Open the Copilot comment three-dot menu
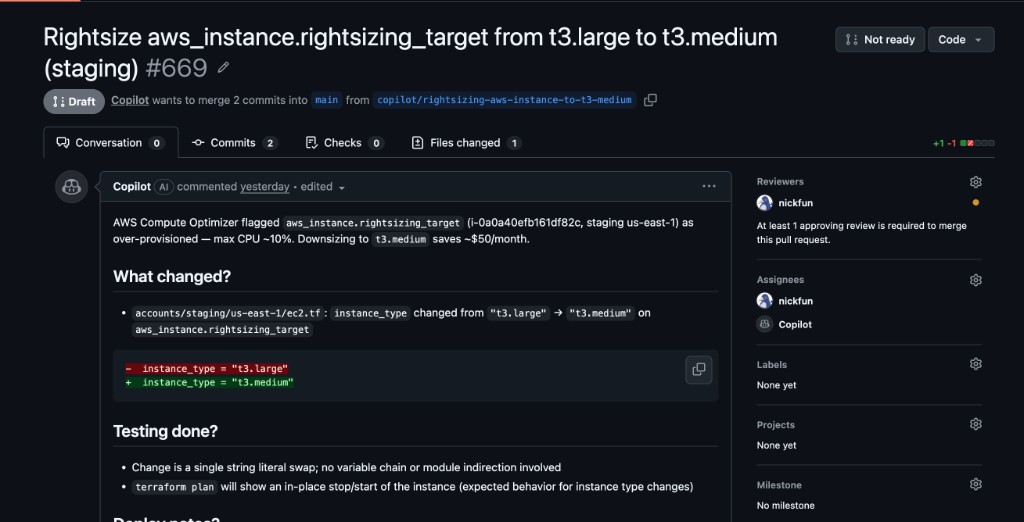The width and height of the screenshot is (1024, 522). point(709,186)
